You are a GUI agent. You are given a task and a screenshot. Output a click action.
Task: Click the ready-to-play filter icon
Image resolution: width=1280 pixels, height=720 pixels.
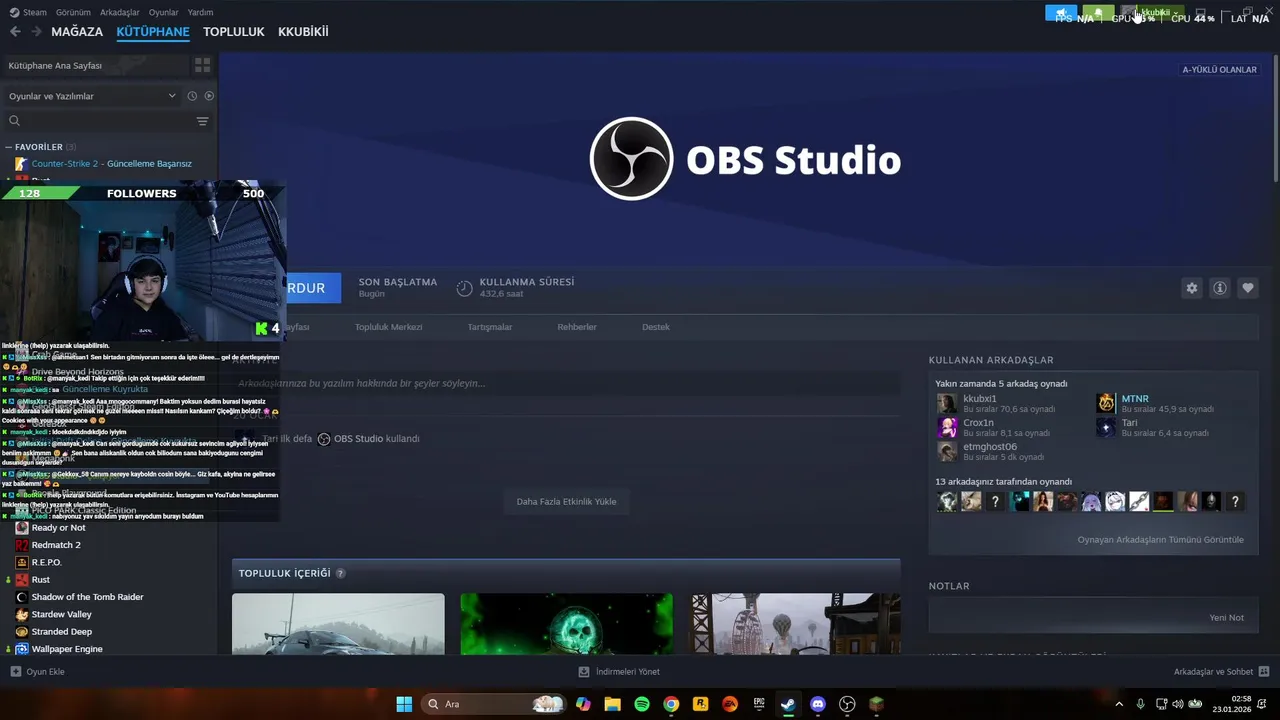[x=209, y=96]
